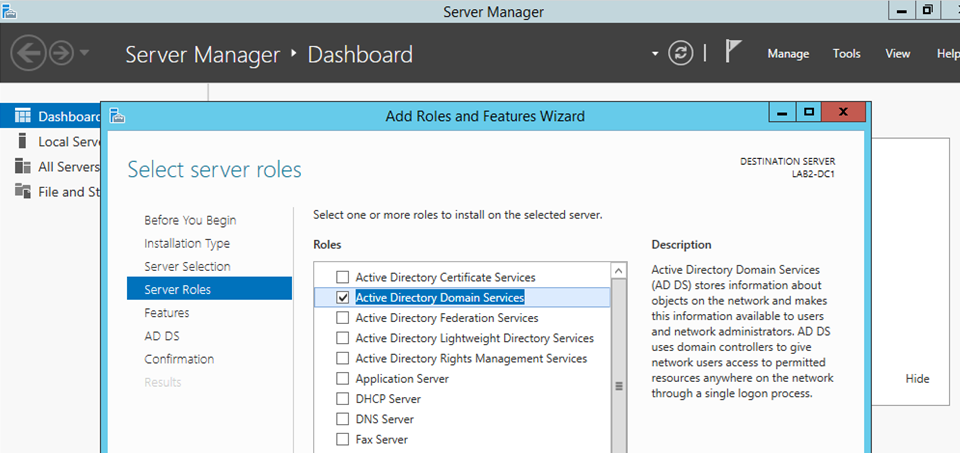Select the Local Server sidebar icon
Viewport: 960px width, 453px height.
(x=23, y=141)
